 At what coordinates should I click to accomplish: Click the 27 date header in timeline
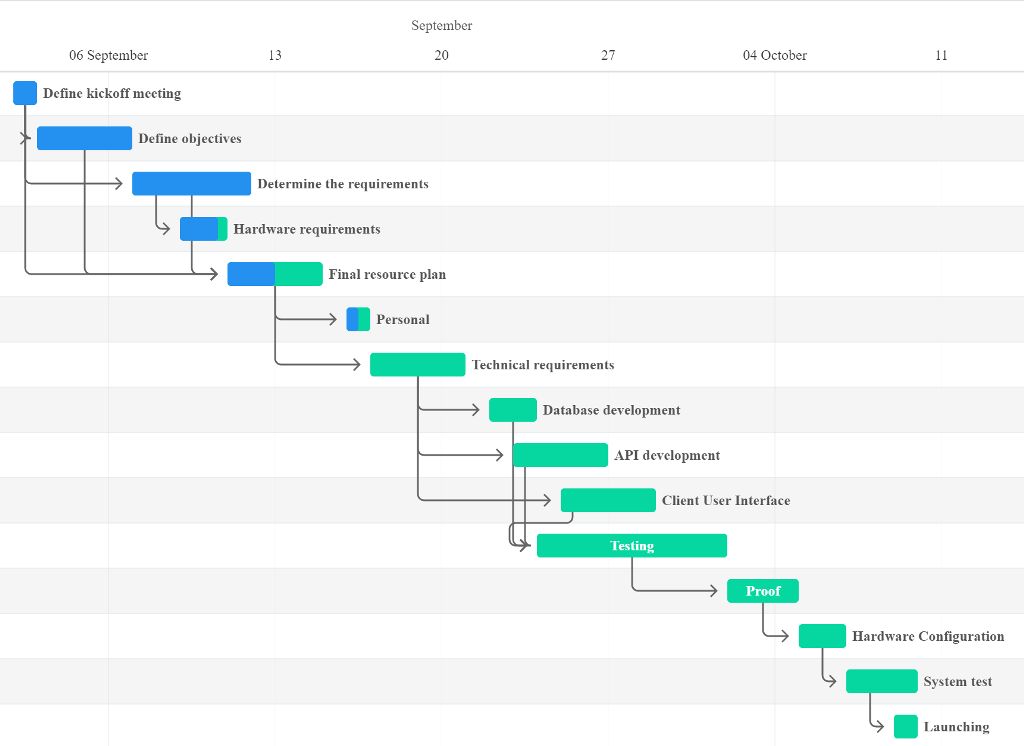[x=608, y=56]
